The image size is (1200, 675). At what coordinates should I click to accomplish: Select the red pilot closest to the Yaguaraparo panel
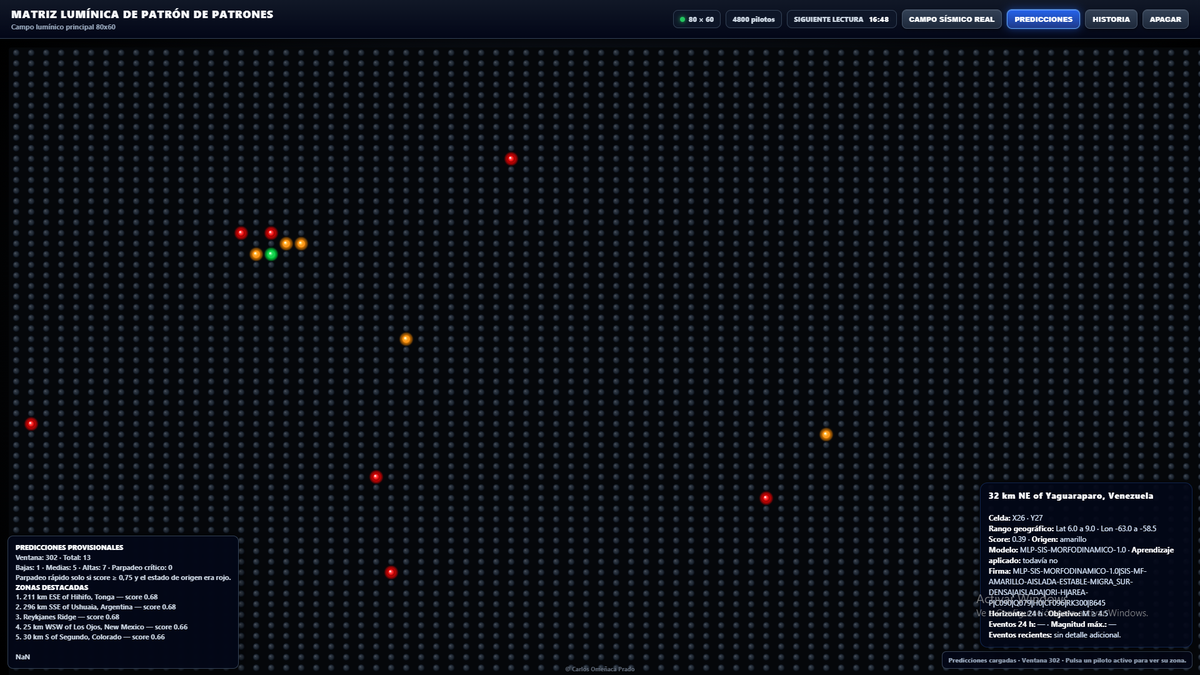[x=766, y=498]
